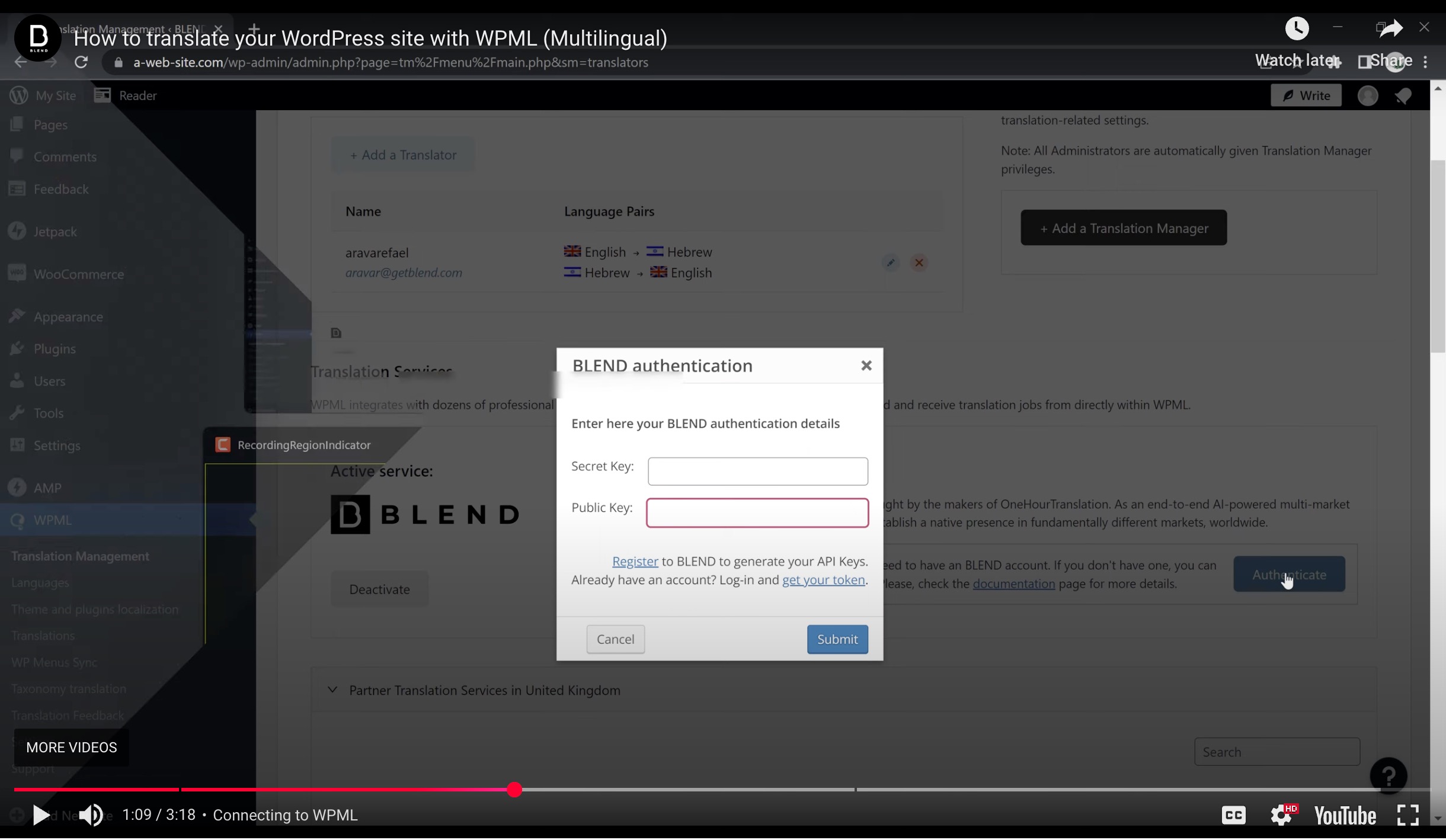Delete translator with red X icon

coord(919,262)
